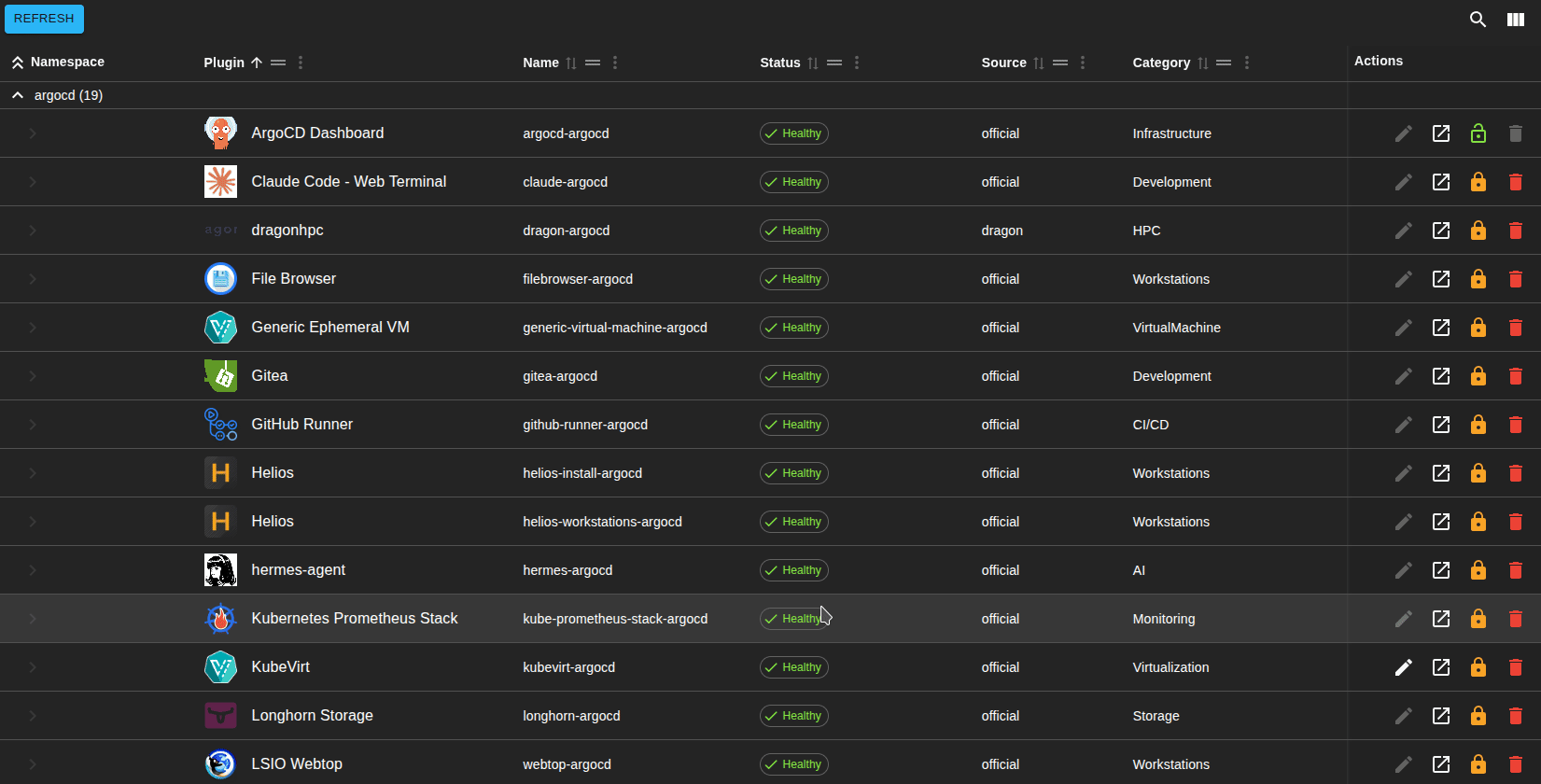Open ArgoCD Dashboard in a new window

click(x=1441, y=133)
